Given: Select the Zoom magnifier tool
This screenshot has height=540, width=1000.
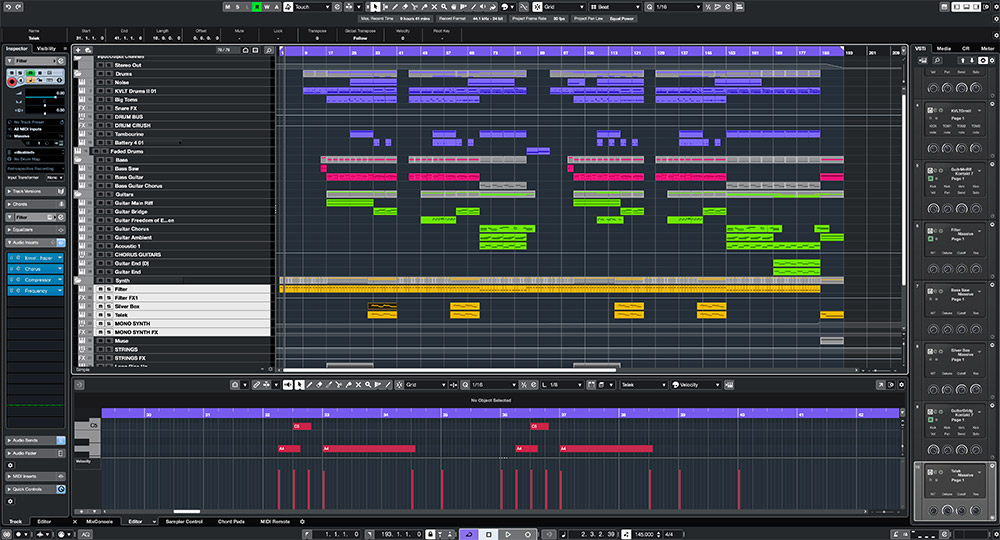Looking at the screenshot, I should click(x=442, y=7).
